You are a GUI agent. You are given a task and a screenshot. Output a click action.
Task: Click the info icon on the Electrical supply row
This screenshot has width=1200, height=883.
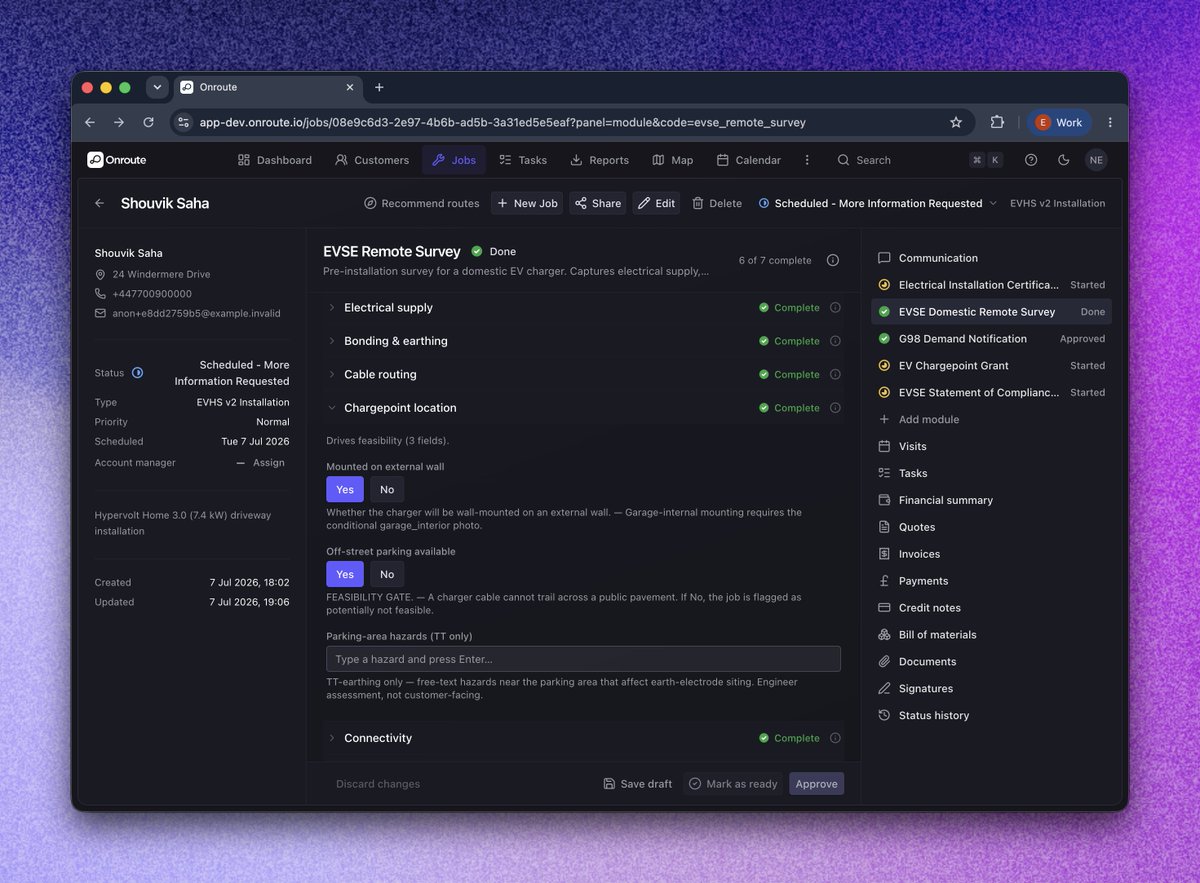(835, 308)
